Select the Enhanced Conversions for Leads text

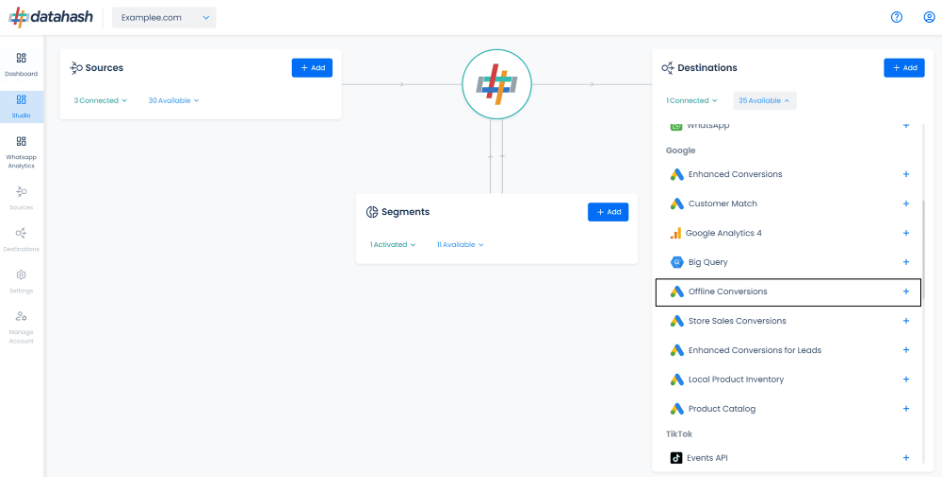click(x=754, y=350)
